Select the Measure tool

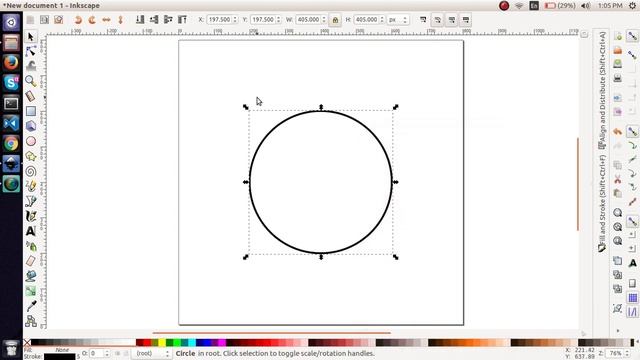point(31,96)
